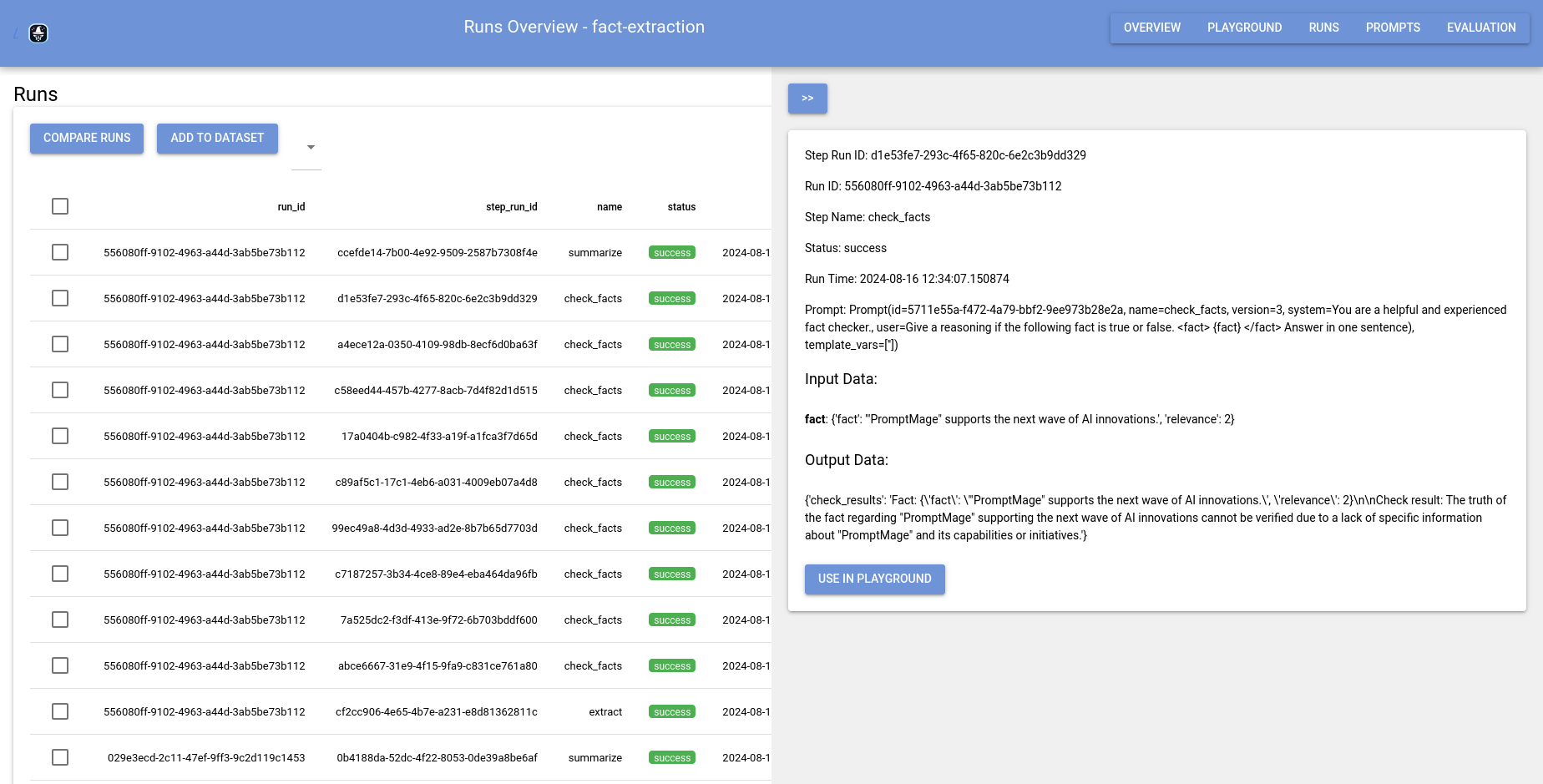Check the row with step 7a525dc2-f3df-413e-9f72-6b703bddf600
Viewport: 1543px width, 784px height.
coord(60,620)
